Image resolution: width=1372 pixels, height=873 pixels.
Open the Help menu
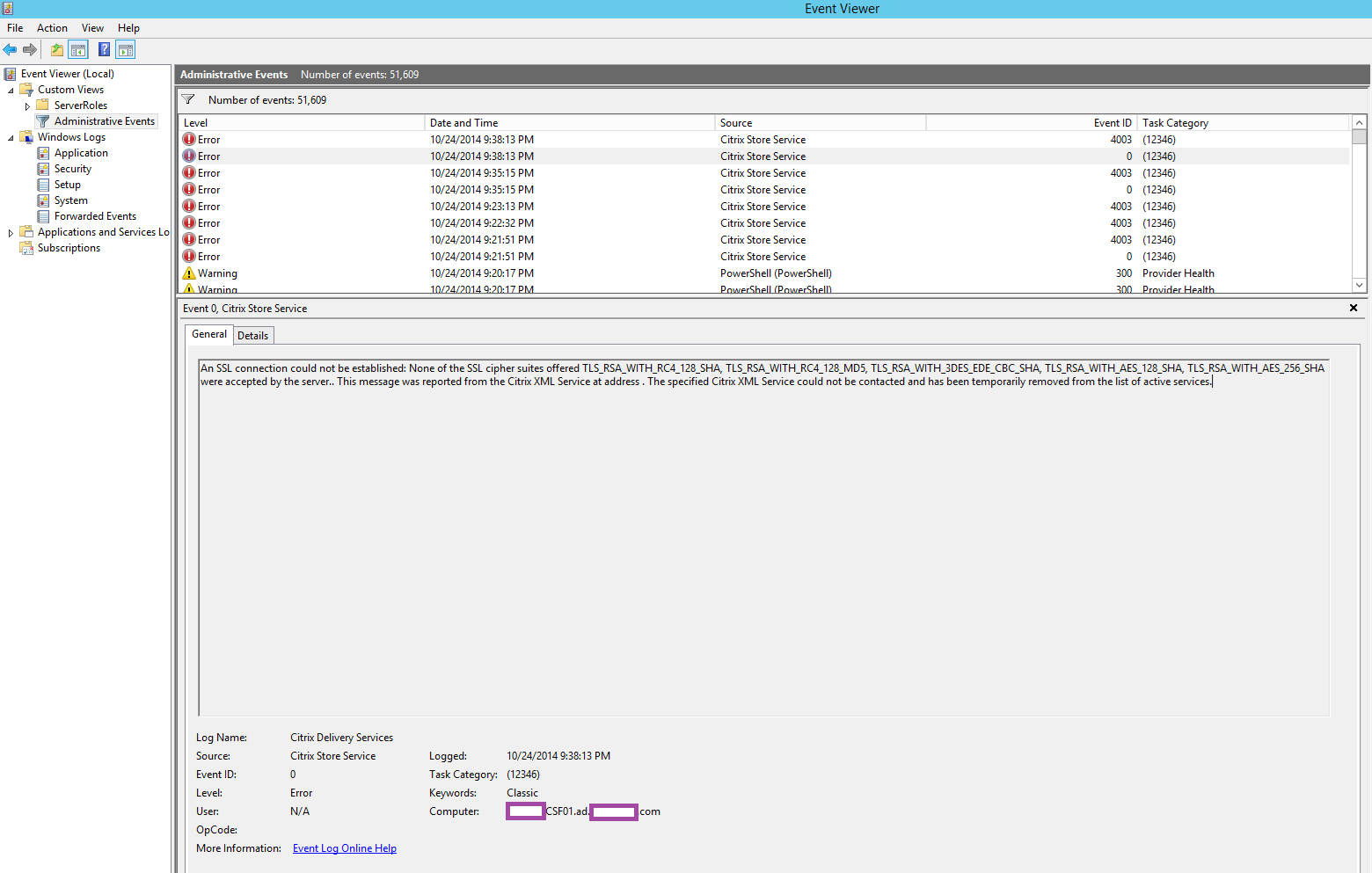pos(128,28)
